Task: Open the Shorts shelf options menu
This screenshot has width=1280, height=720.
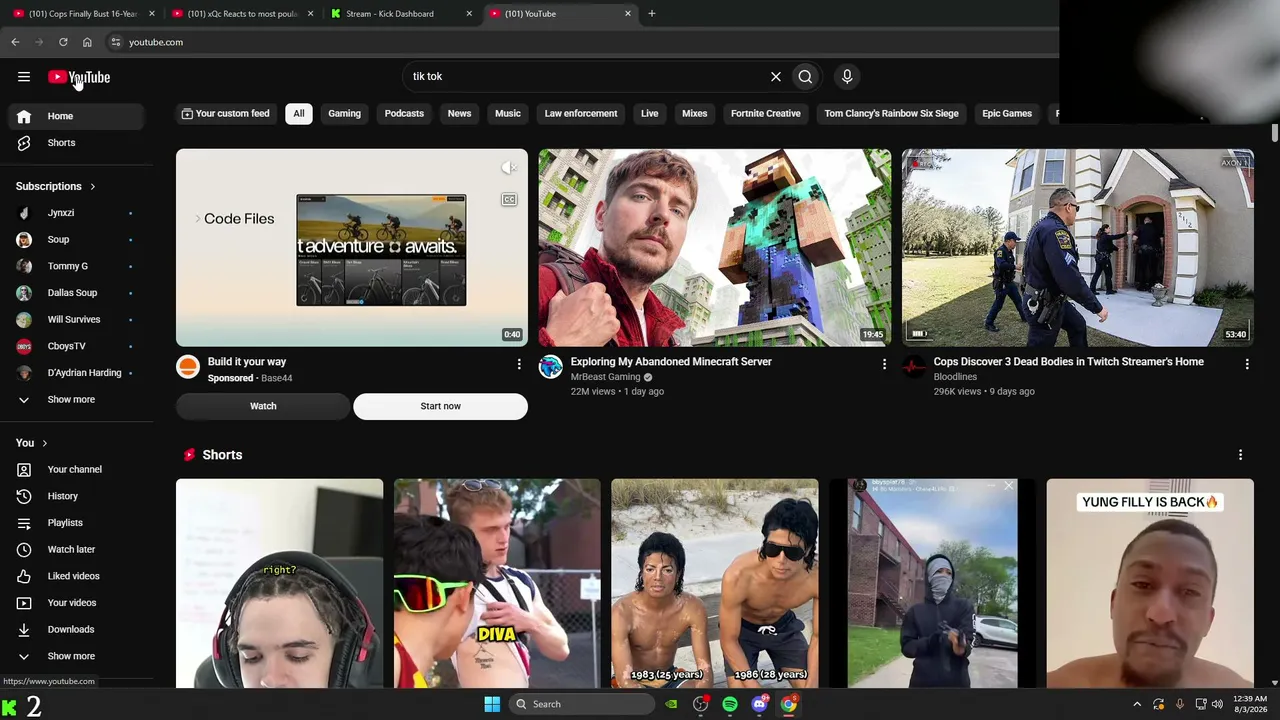Action: point(1240,455)
